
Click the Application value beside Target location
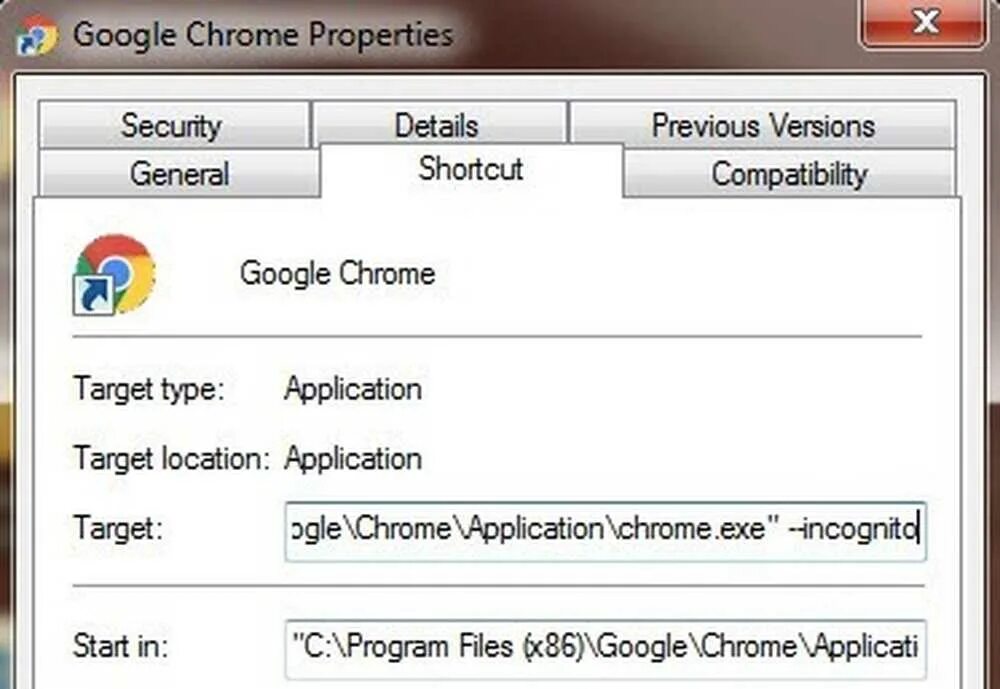click(352, 459)
